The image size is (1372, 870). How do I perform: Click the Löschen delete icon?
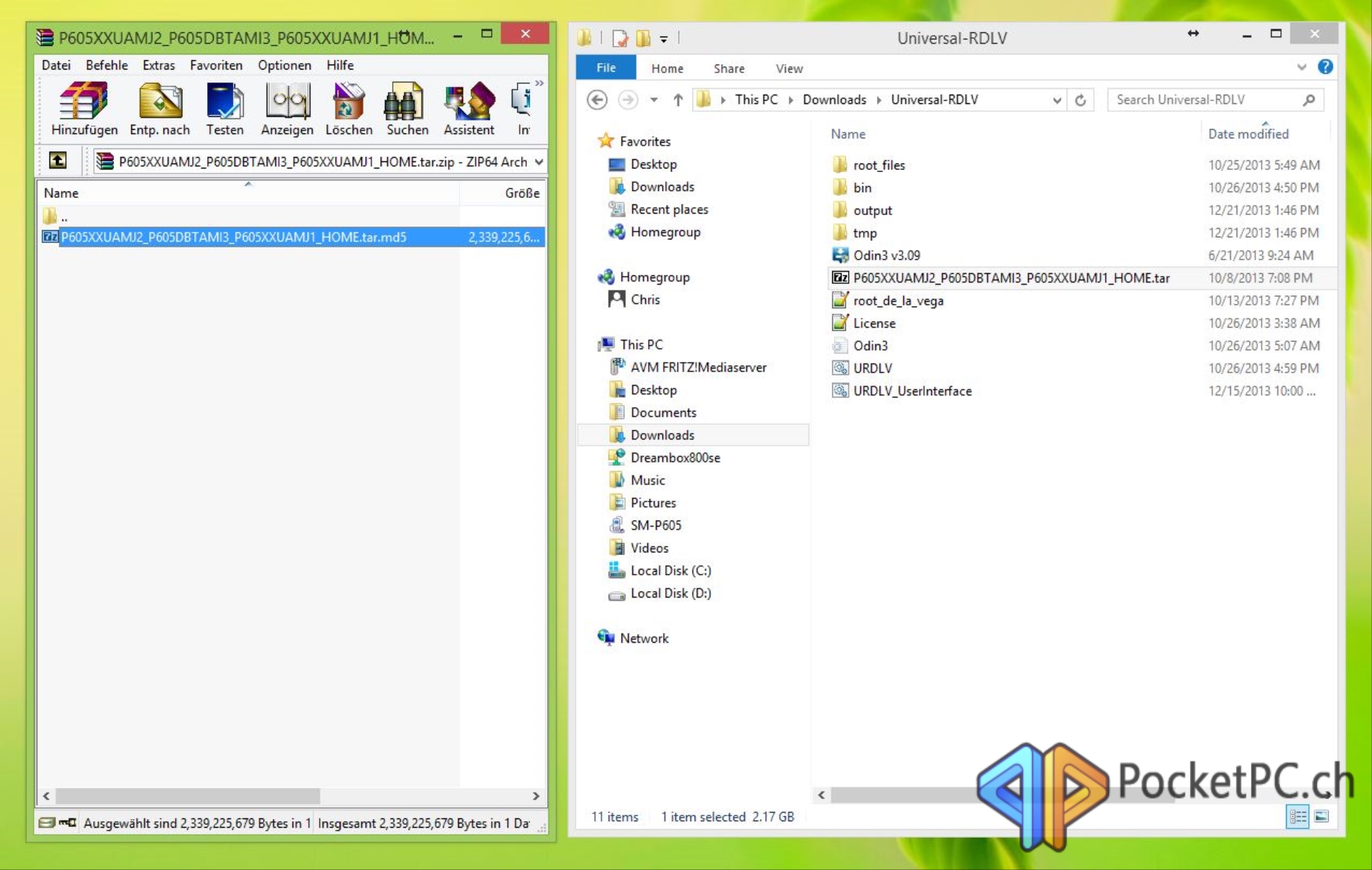348,108
